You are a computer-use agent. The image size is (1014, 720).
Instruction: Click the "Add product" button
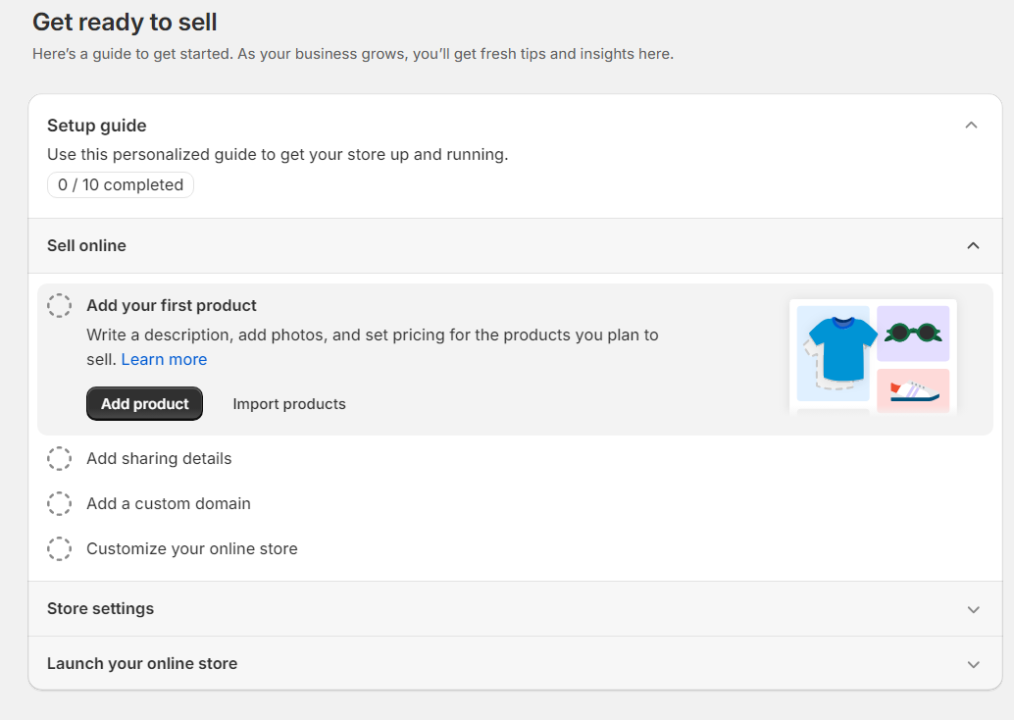tap(144, 403)
